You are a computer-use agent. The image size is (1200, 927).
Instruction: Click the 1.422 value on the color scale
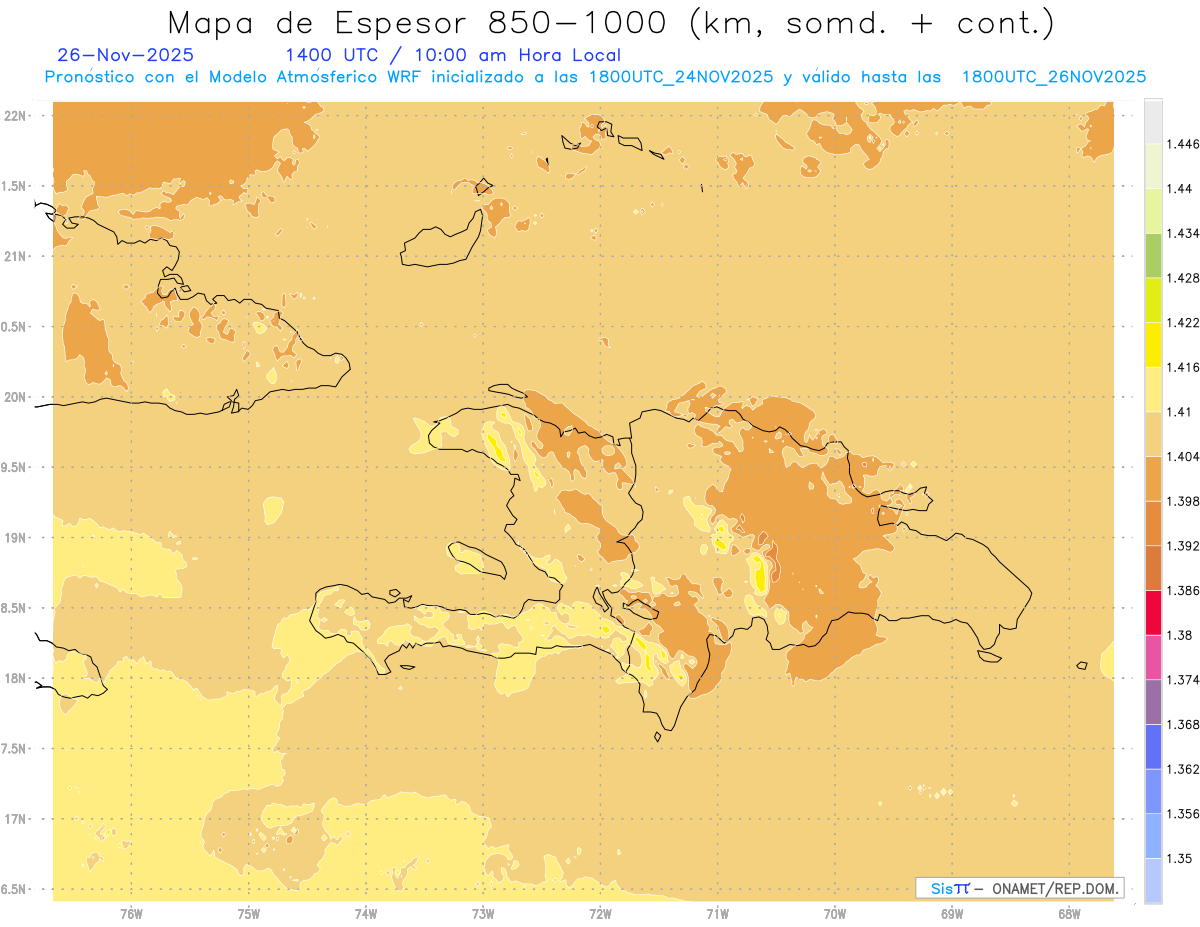[x=1183, y=323]
